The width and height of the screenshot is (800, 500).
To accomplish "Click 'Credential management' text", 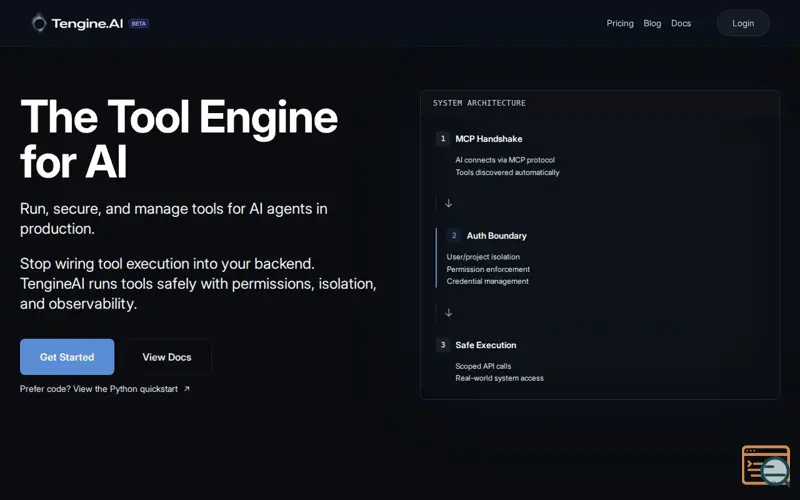I will click(487, 281).
